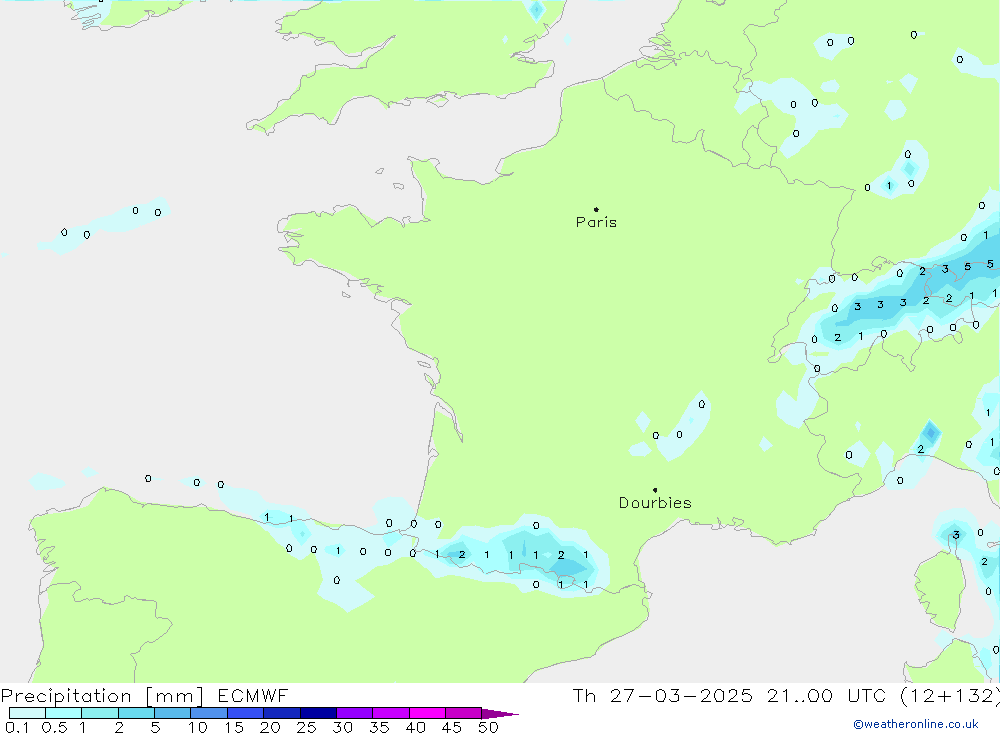Click the legend value '20'
This screenshot has height=733, width=1000.
click(270, 727)
